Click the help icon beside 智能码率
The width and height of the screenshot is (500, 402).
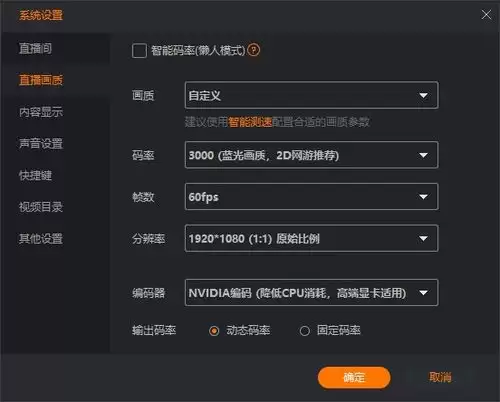(254, 50)
